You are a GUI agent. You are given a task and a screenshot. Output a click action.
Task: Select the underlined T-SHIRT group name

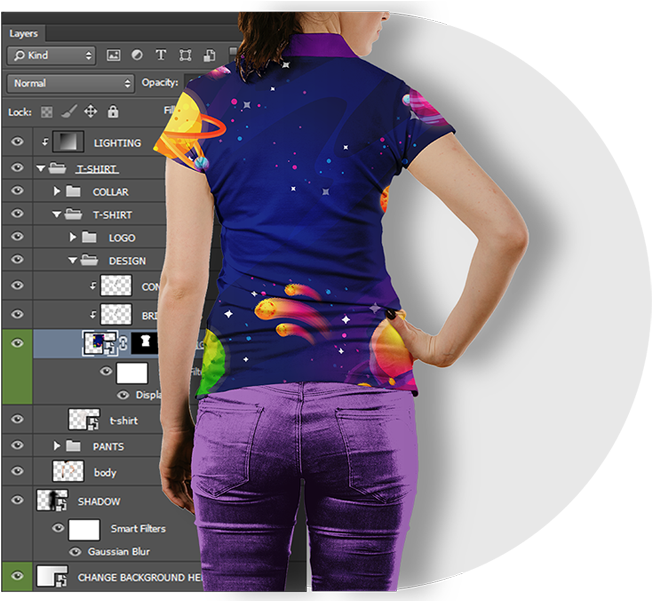(97, 169)
